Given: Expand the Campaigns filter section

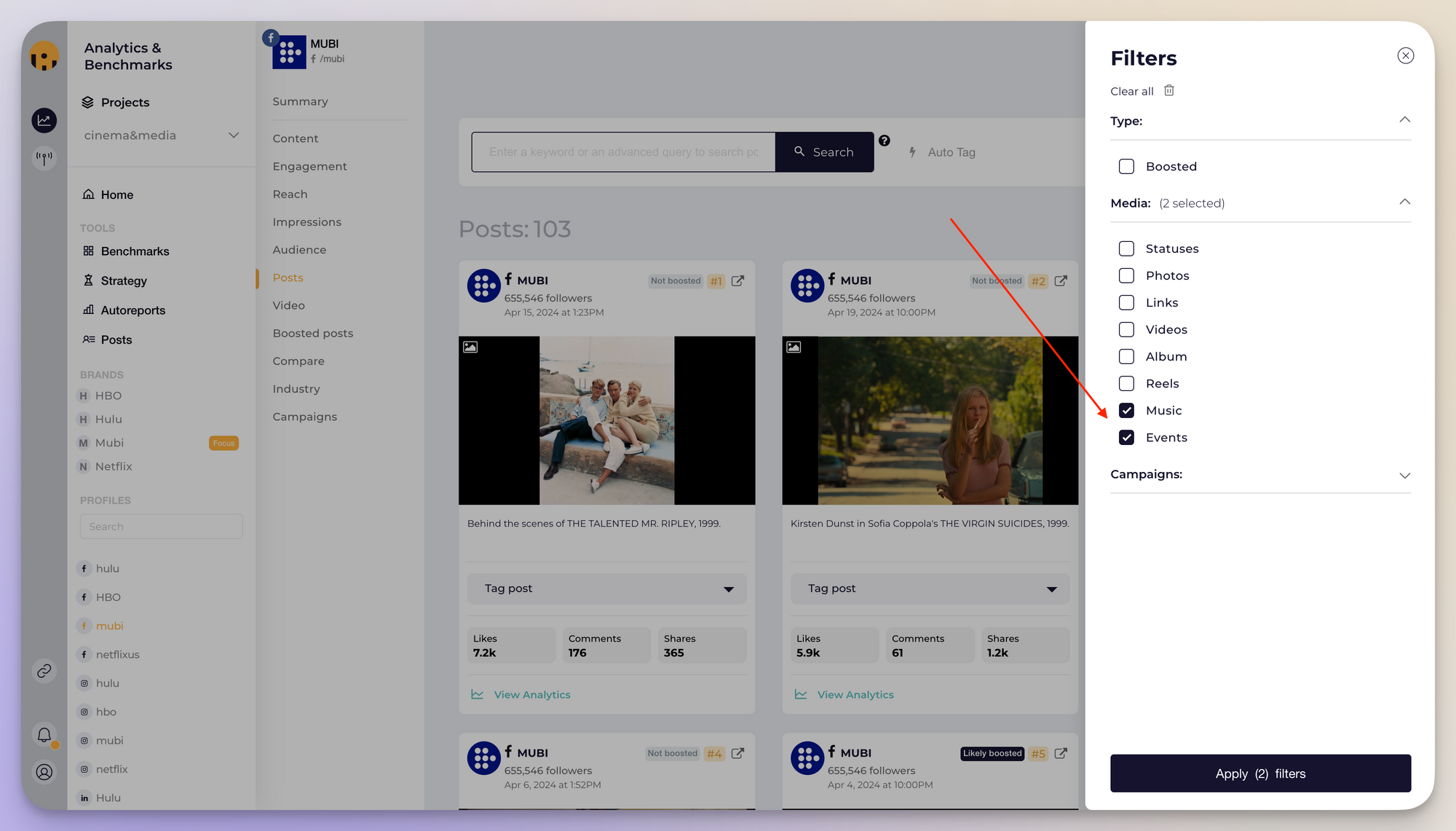Looking at the screenshot, I should [1404, 476].
